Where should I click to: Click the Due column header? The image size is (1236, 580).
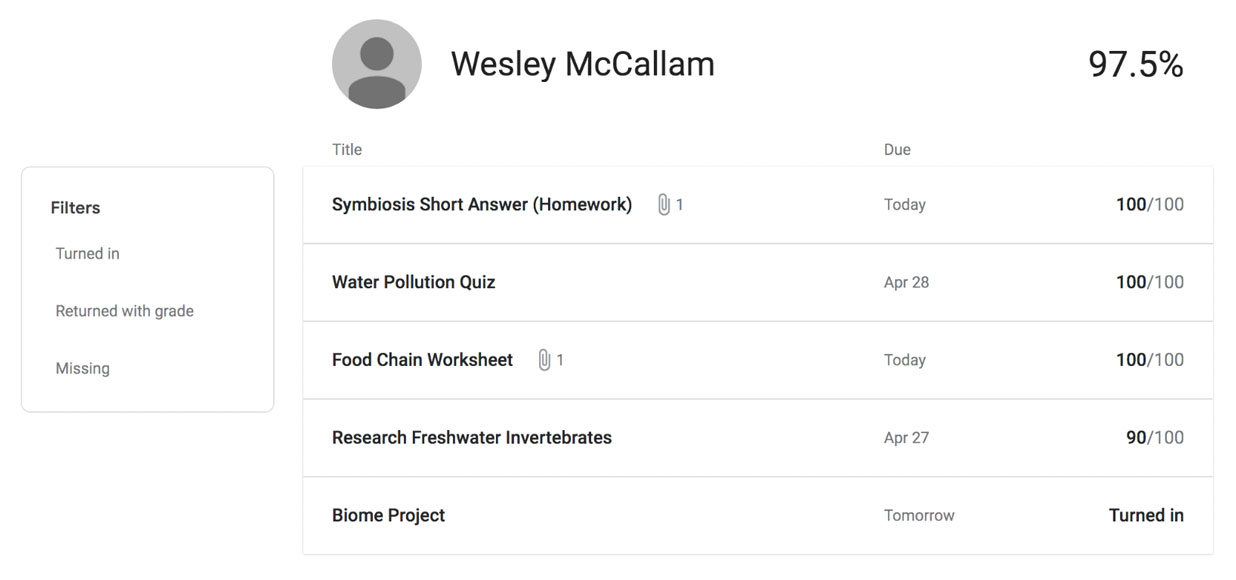897,150
